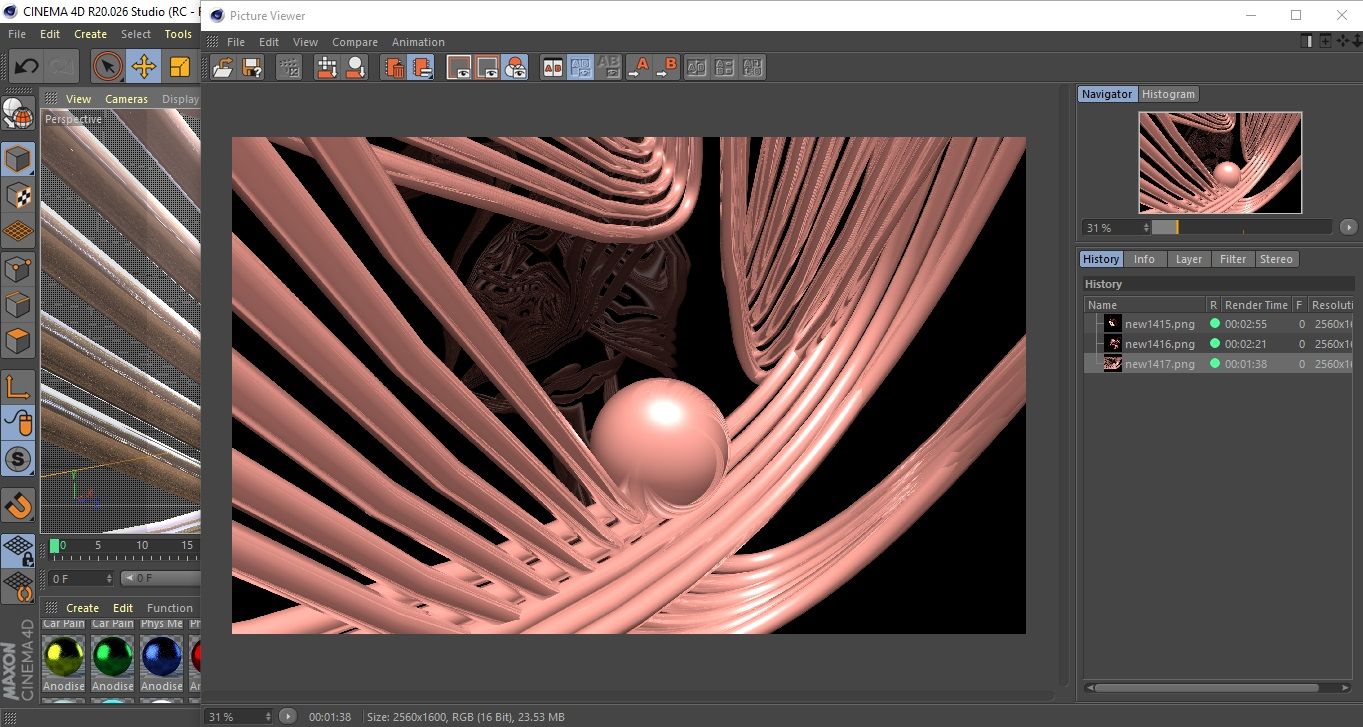Click the Navigator zoom slider
The width and height of the screenshot is (1363, 727).
pos(1241,228)
